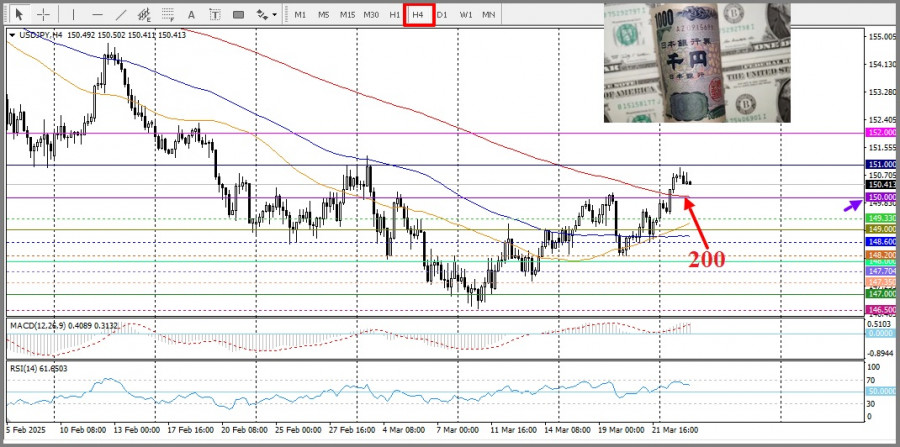This screenshot has height=447, width=900.
Task: Expand the USDJPY chart title triangle
Action: point(11,35)
